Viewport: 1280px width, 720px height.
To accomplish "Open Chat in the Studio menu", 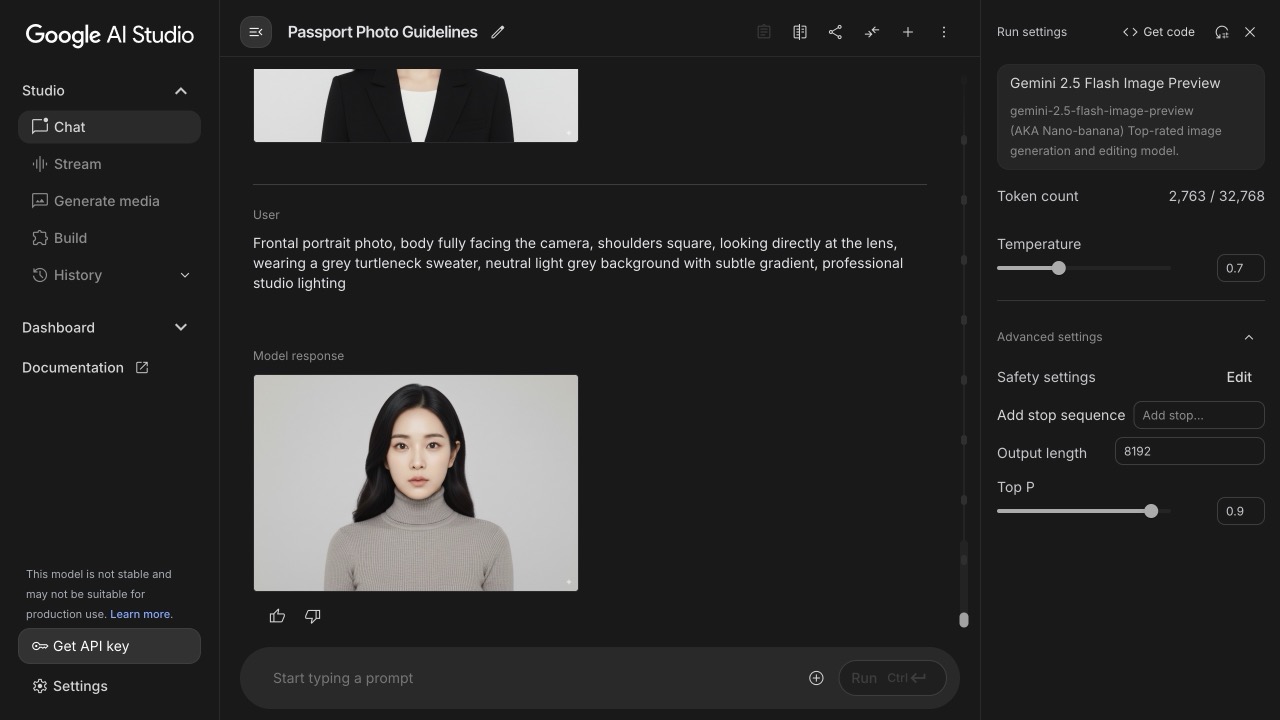I will pos(109,127).
